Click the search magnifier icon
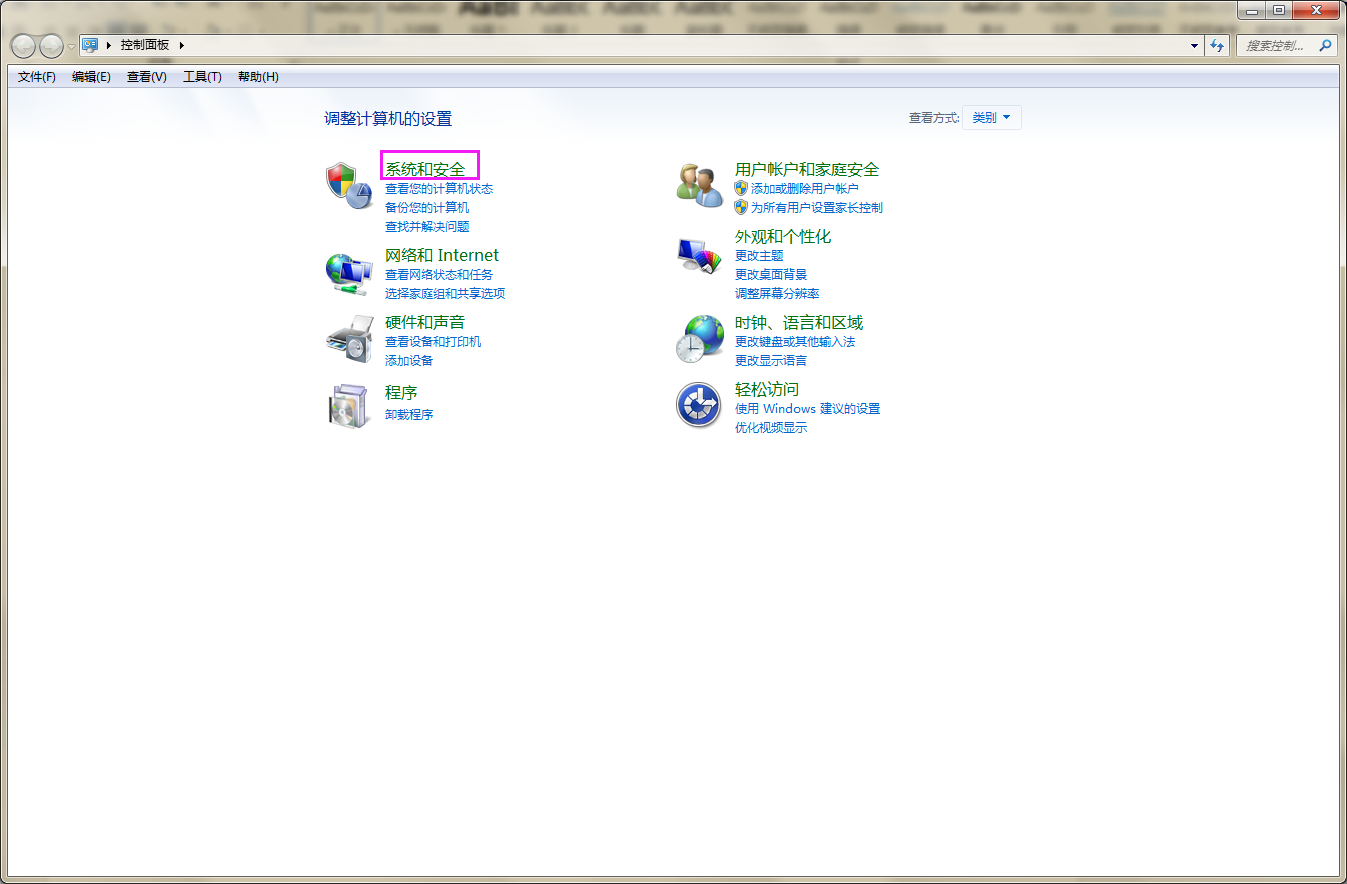 pos(1325,45)
